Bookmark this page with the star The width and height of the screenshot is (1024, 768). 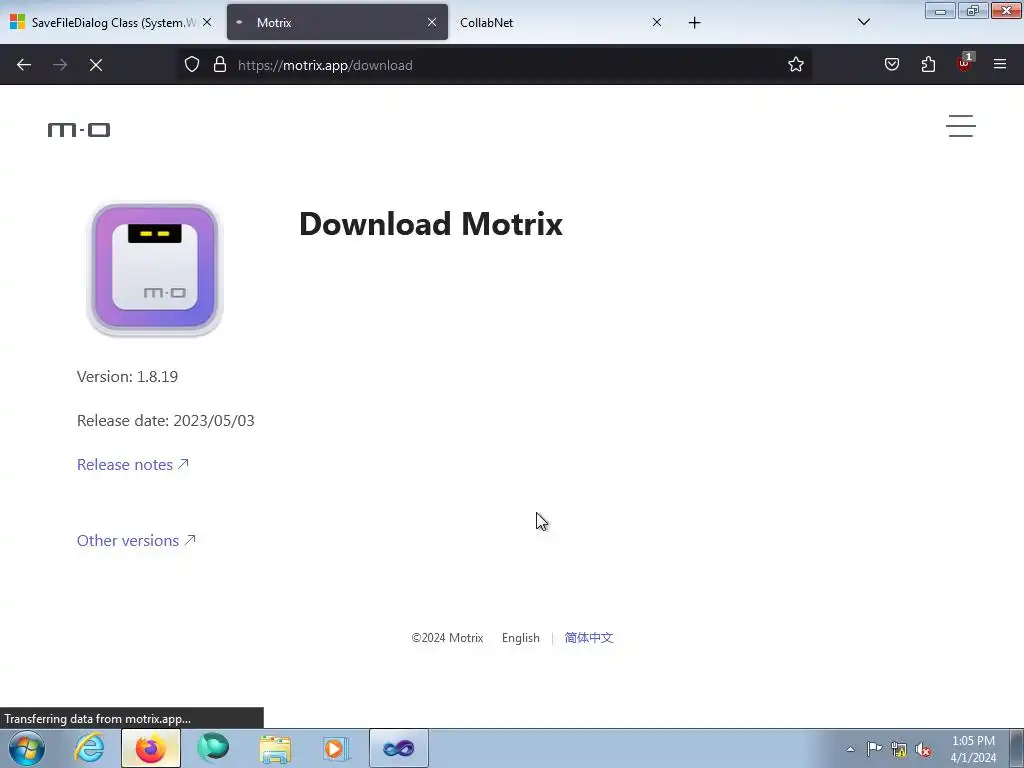795,65
